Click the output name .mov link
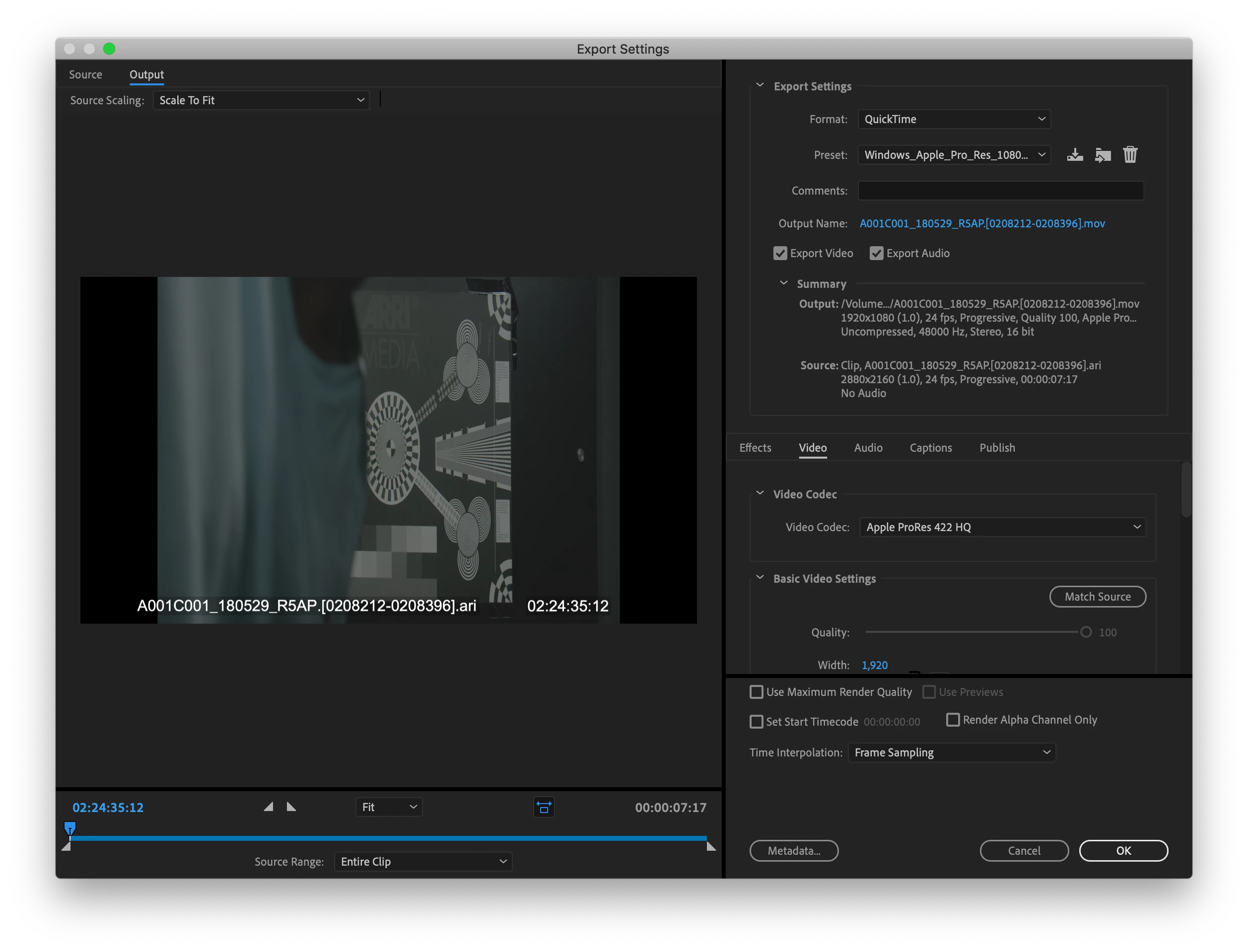1248x952 pixels. [981, 223]
